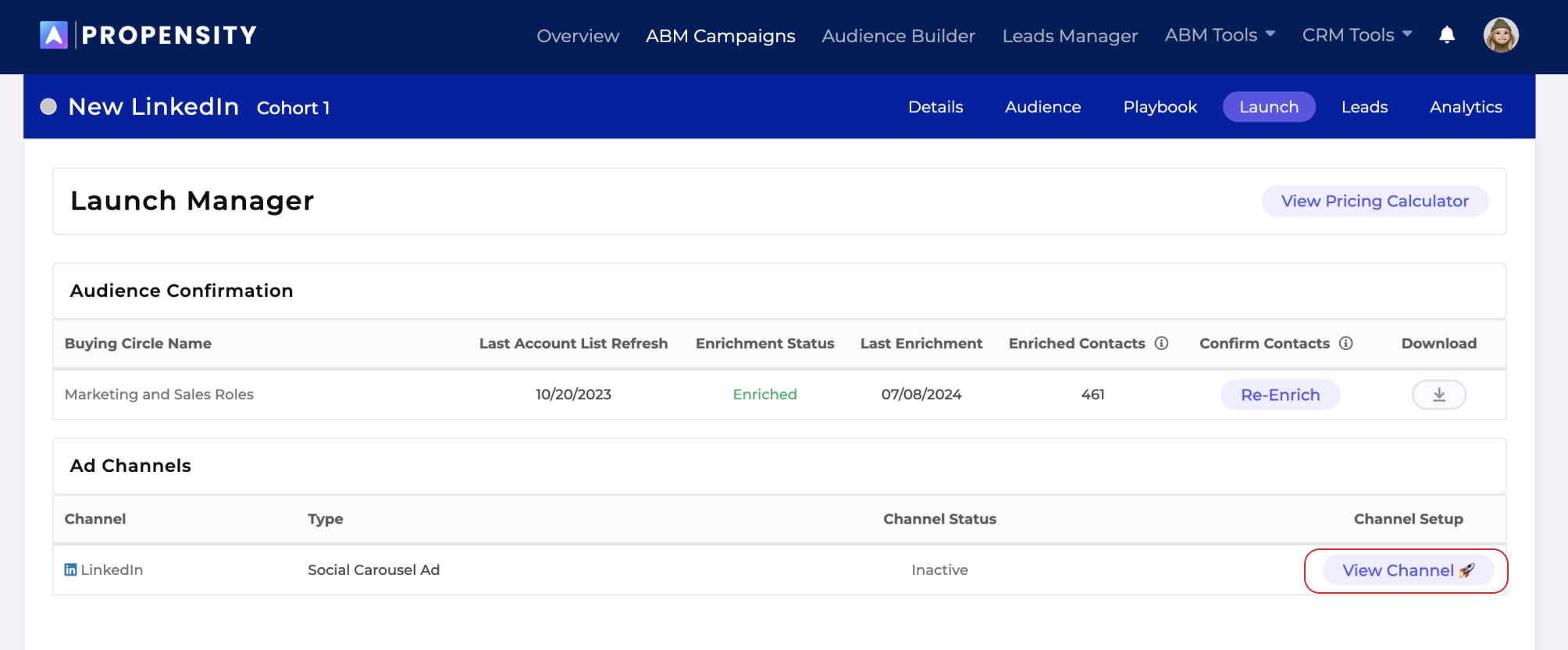Click the LinkedIn channel name
Screen dimensions: 1568x650
click(112, 570)
